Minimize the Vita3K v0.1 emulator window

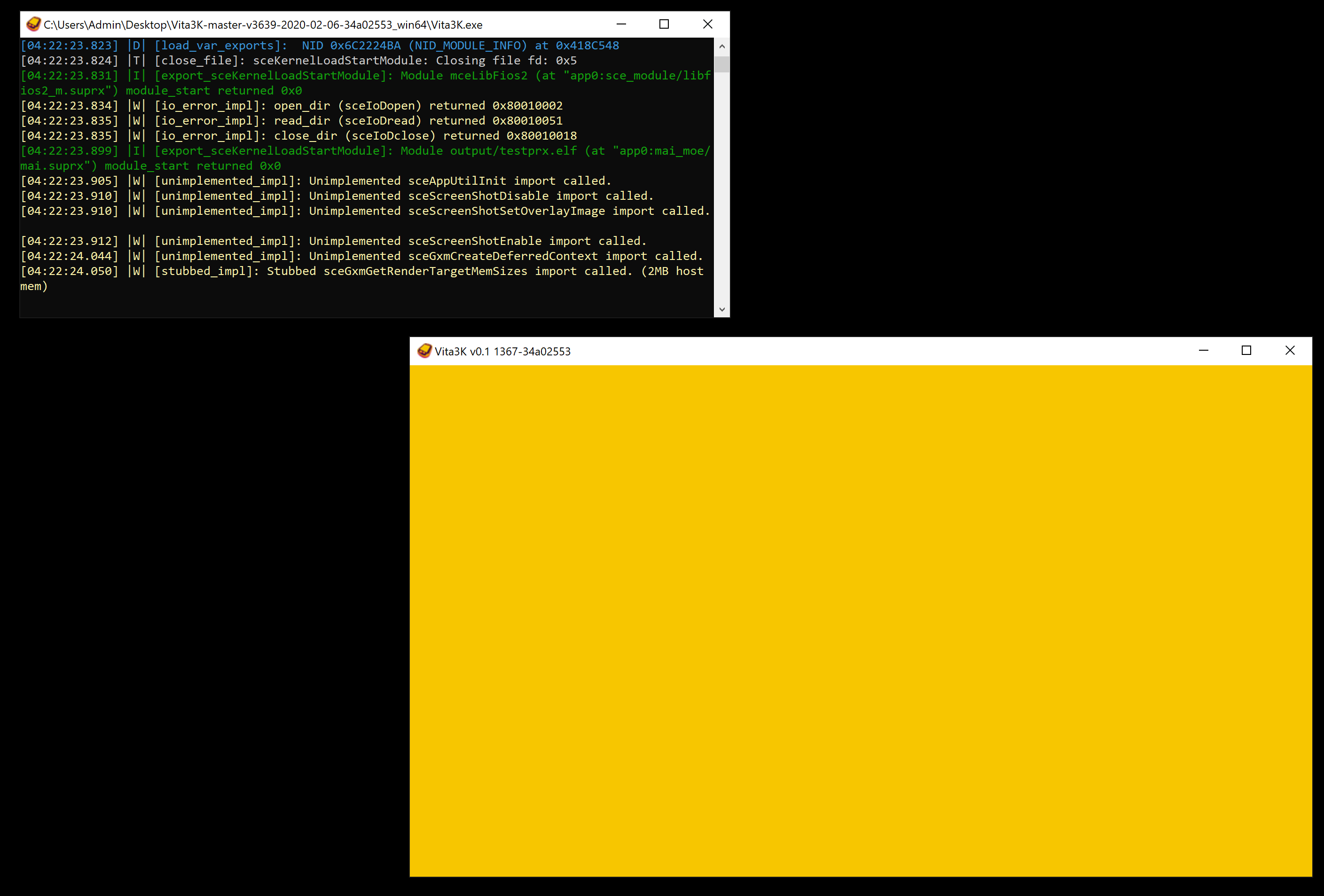tap(1203, 351)
